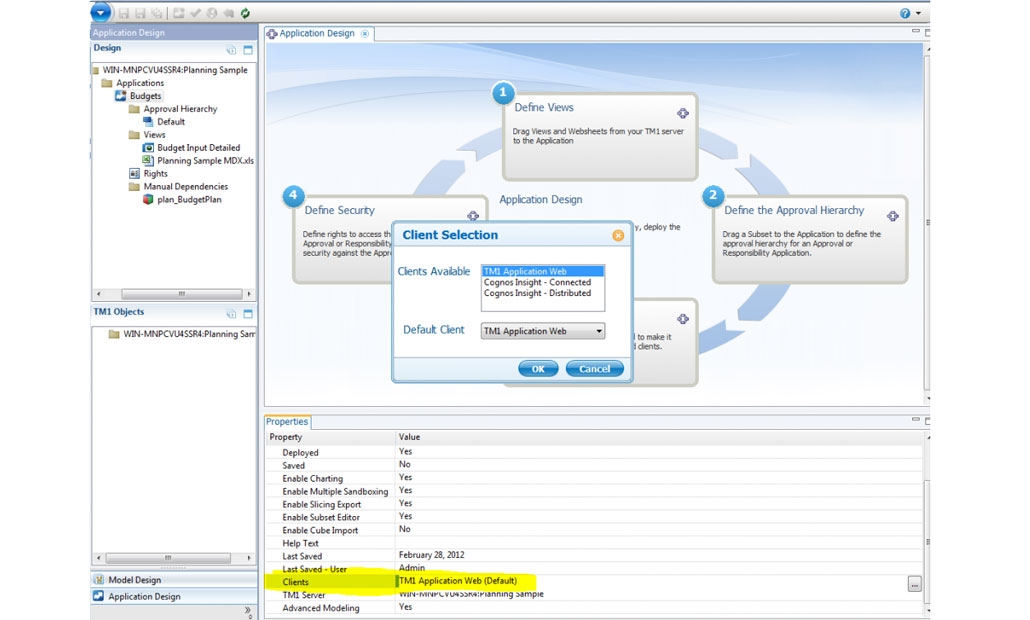The height and width of the screenshot is (620, 1030).
Task: Select the Budgets application node
Action: [145, 96]
